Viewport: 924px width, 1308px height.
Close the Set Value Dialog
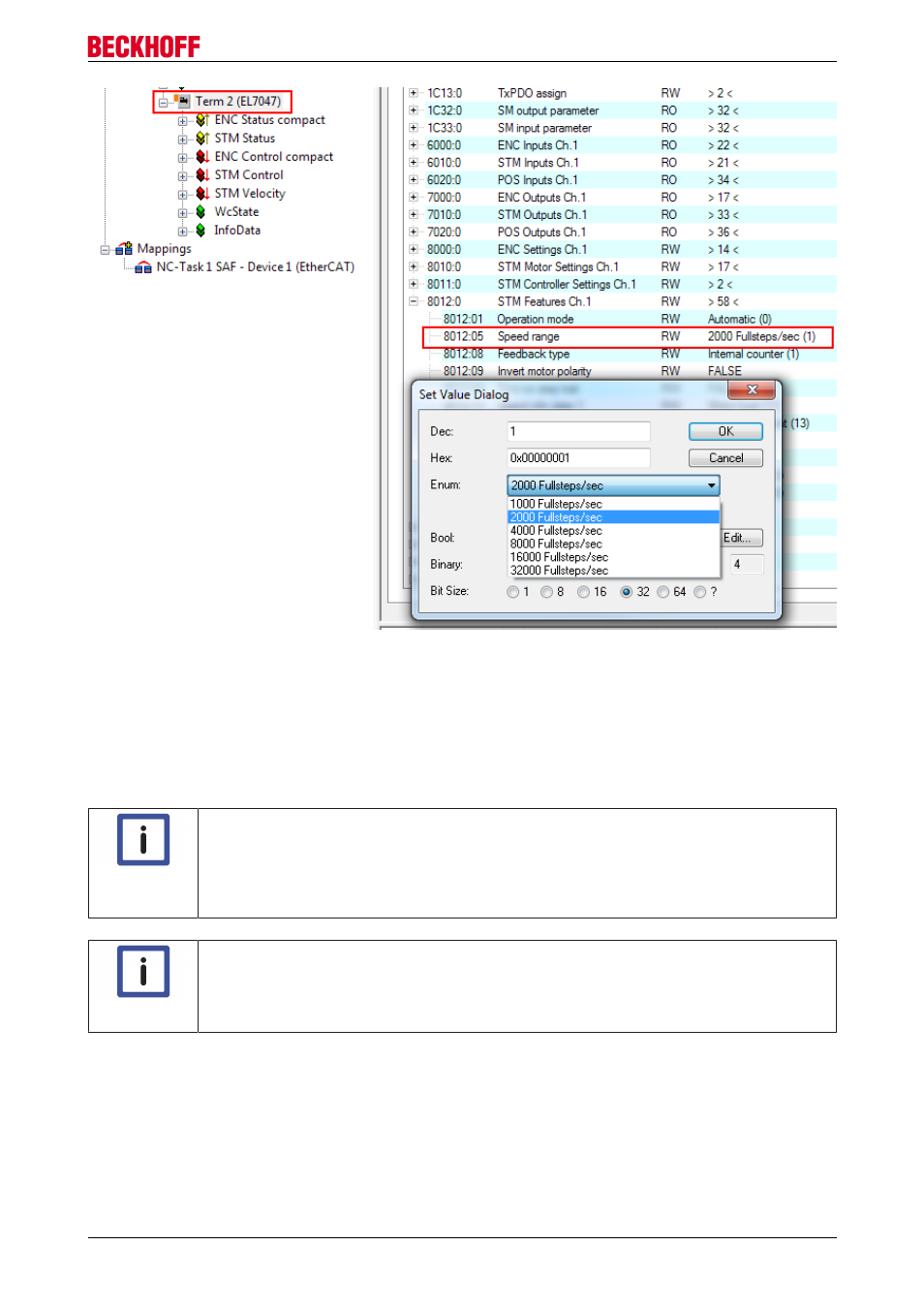pos(751,390)
